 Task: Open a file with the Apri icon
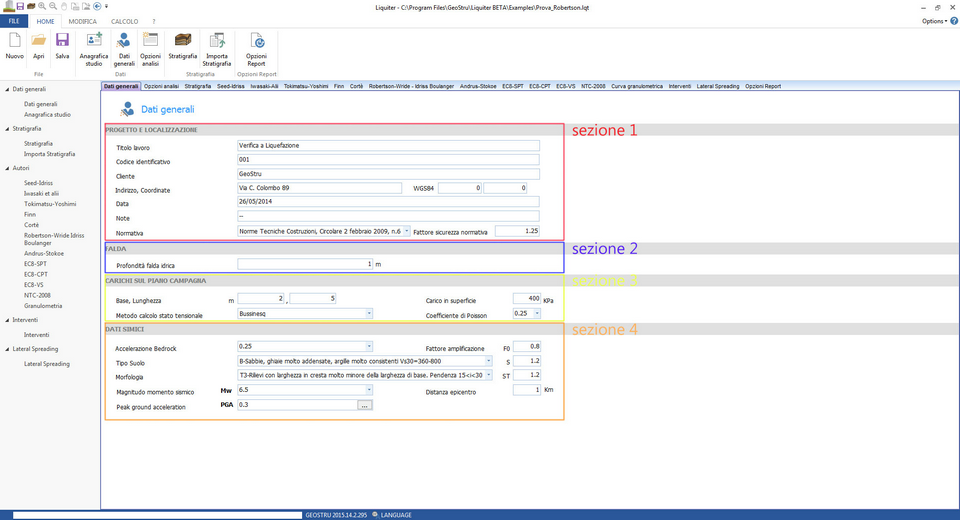click(38, 45)
